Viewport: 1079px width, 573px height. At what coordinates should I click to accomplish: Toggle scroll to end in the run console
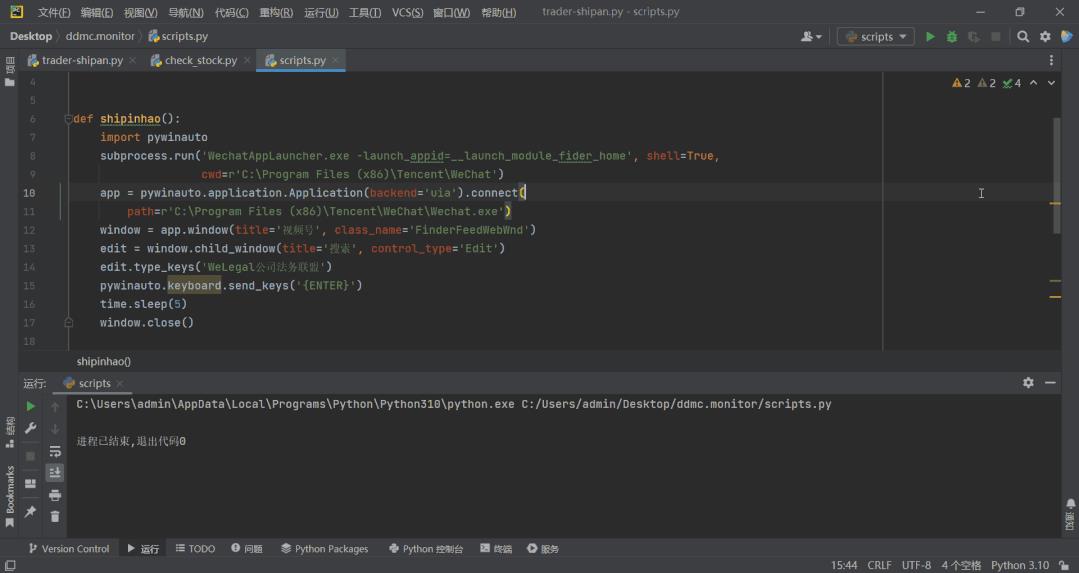tap(55, 473)
